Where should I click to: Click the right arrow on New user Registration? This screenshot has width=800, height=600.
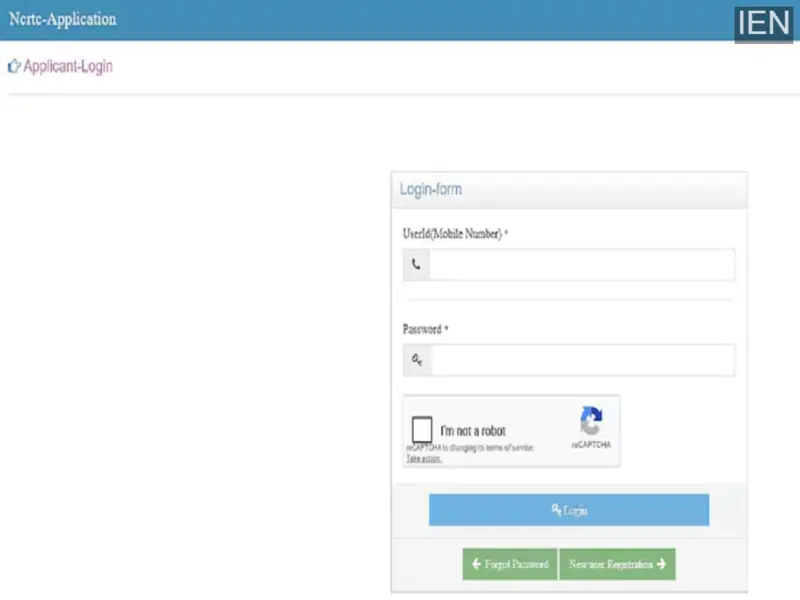[x=662, y=564]
